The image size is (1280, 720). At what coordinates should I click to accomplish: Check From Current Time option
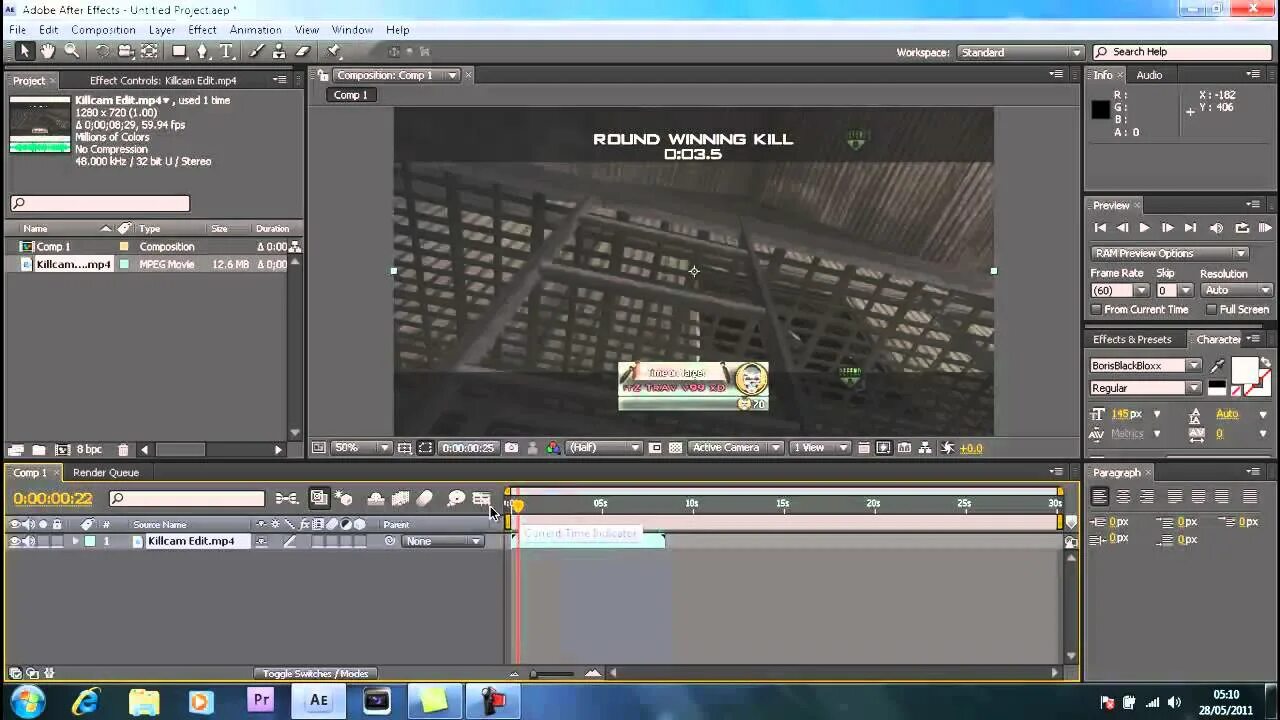(x=1097, y=310)
